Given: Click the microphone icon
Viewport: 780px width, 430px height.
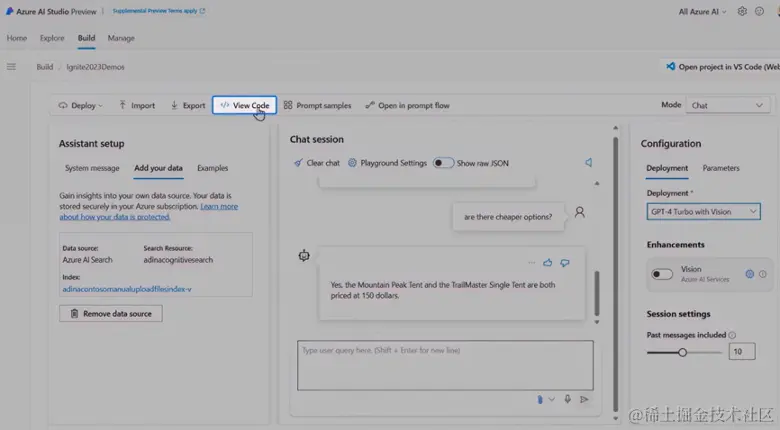Looking at the screenshot, I should [567, 399].
